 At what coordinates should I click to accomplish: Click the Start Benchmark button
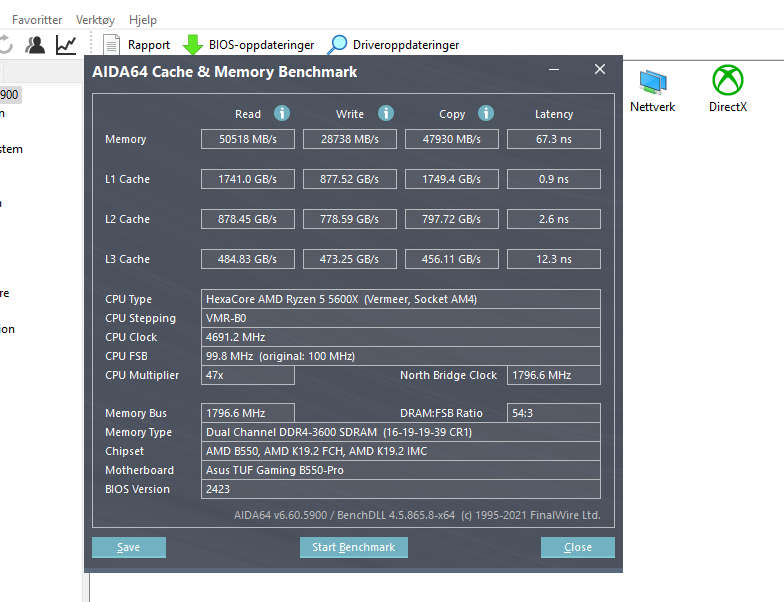[354, 548]
